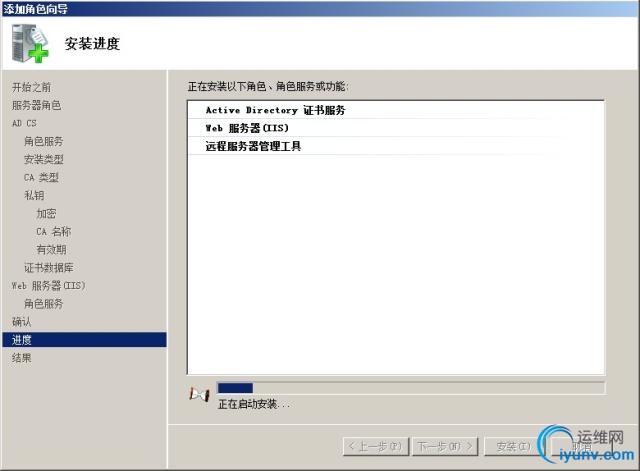Select 加密 under 私钥
Screen dimensions: 640x471
[46, 213]
